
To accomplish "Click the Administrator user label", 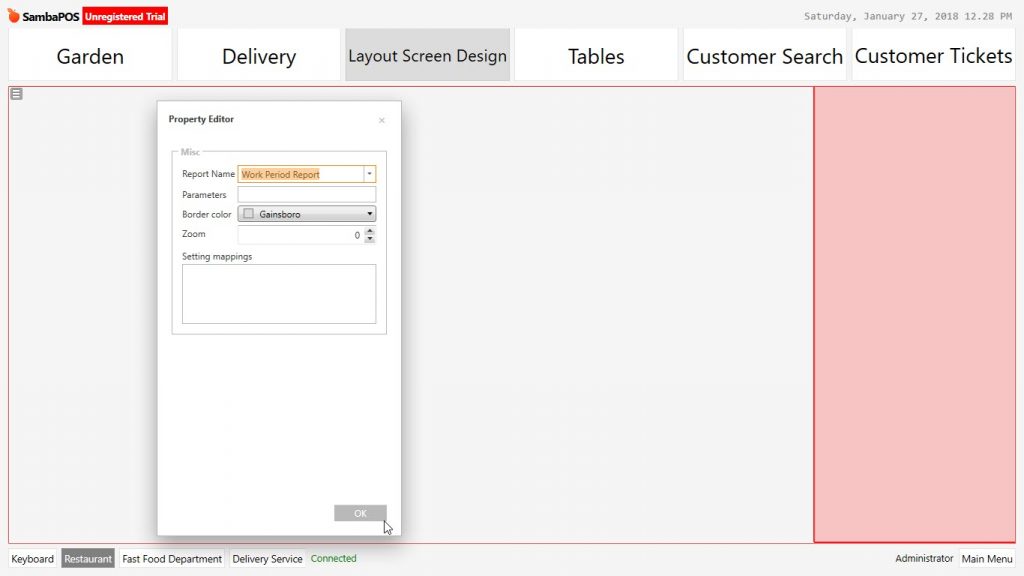I will click(924, 558).
